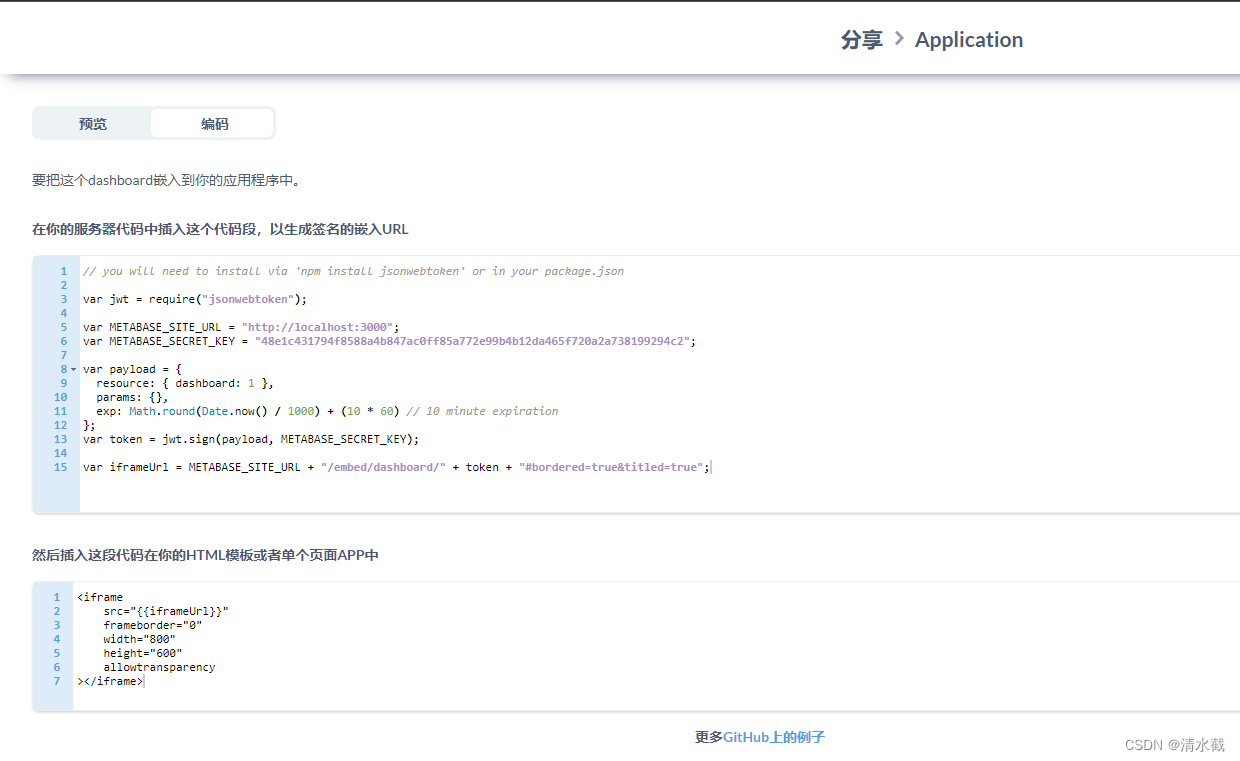Click the heading about the HTML template code
Viewport: 1240px width, 761px height.
click(x=205, y=555)
